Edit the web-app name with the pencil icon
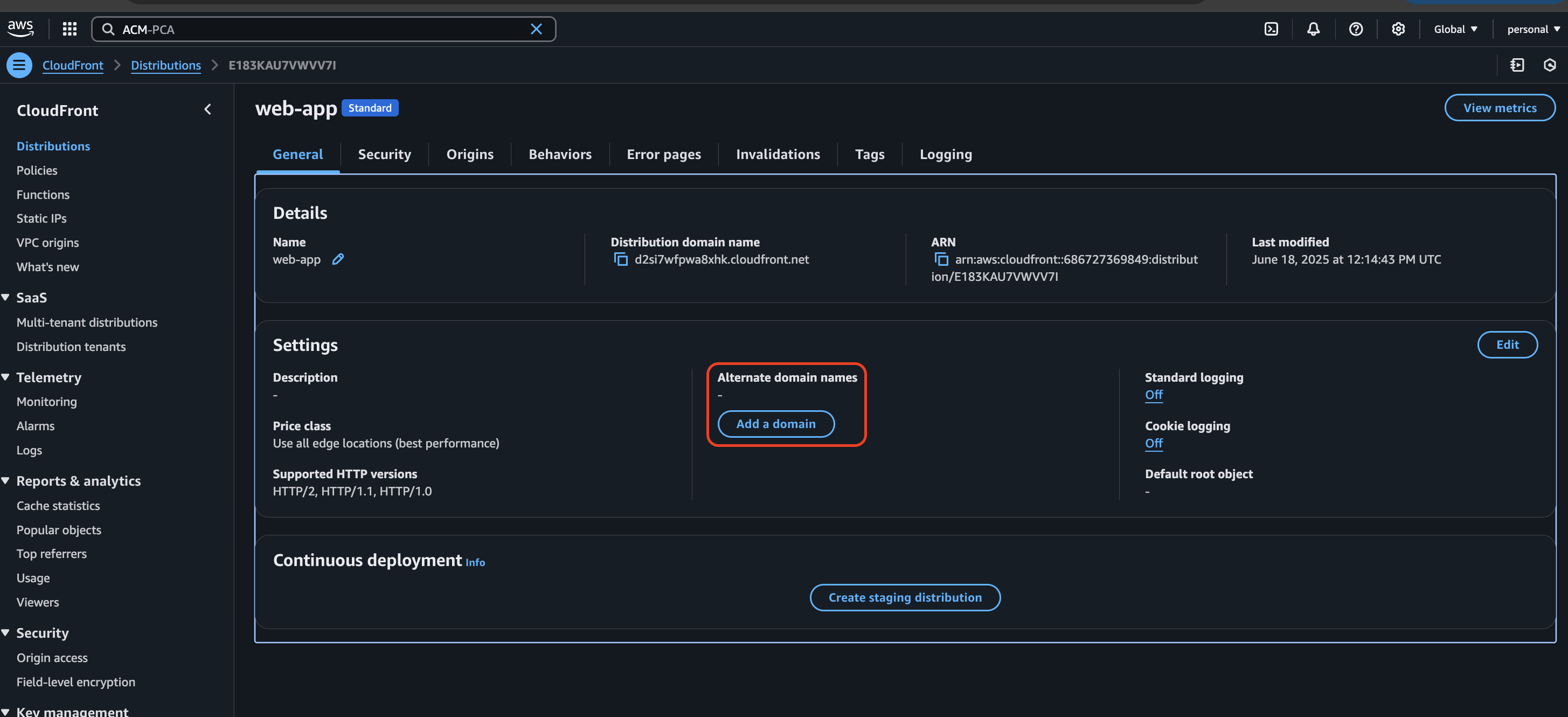Screen dimensions: 1568x717 pos(338,259)
